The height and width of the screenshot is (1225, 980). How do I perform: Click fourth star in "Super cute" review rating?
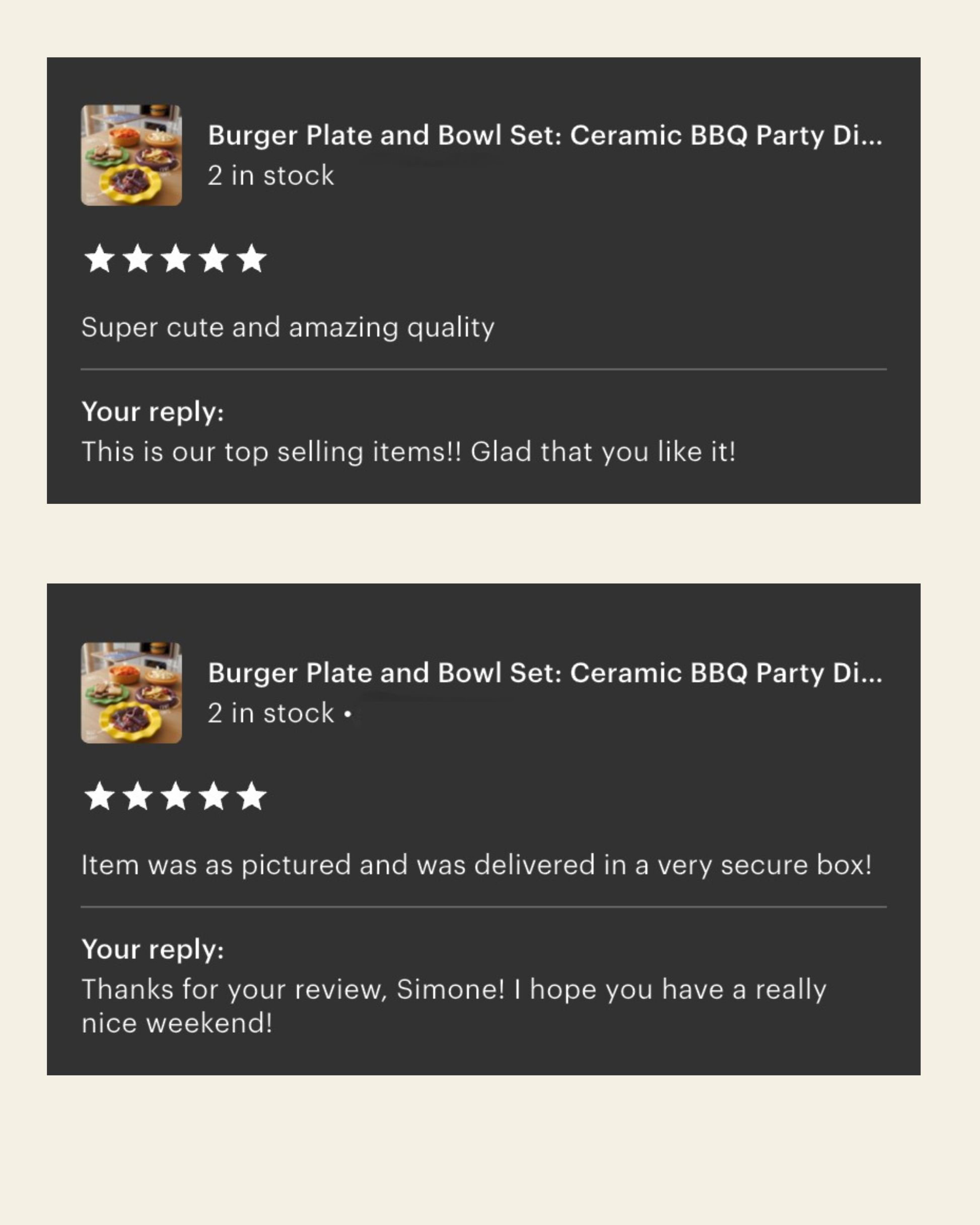pyautogui.click(x=214, y=258)
